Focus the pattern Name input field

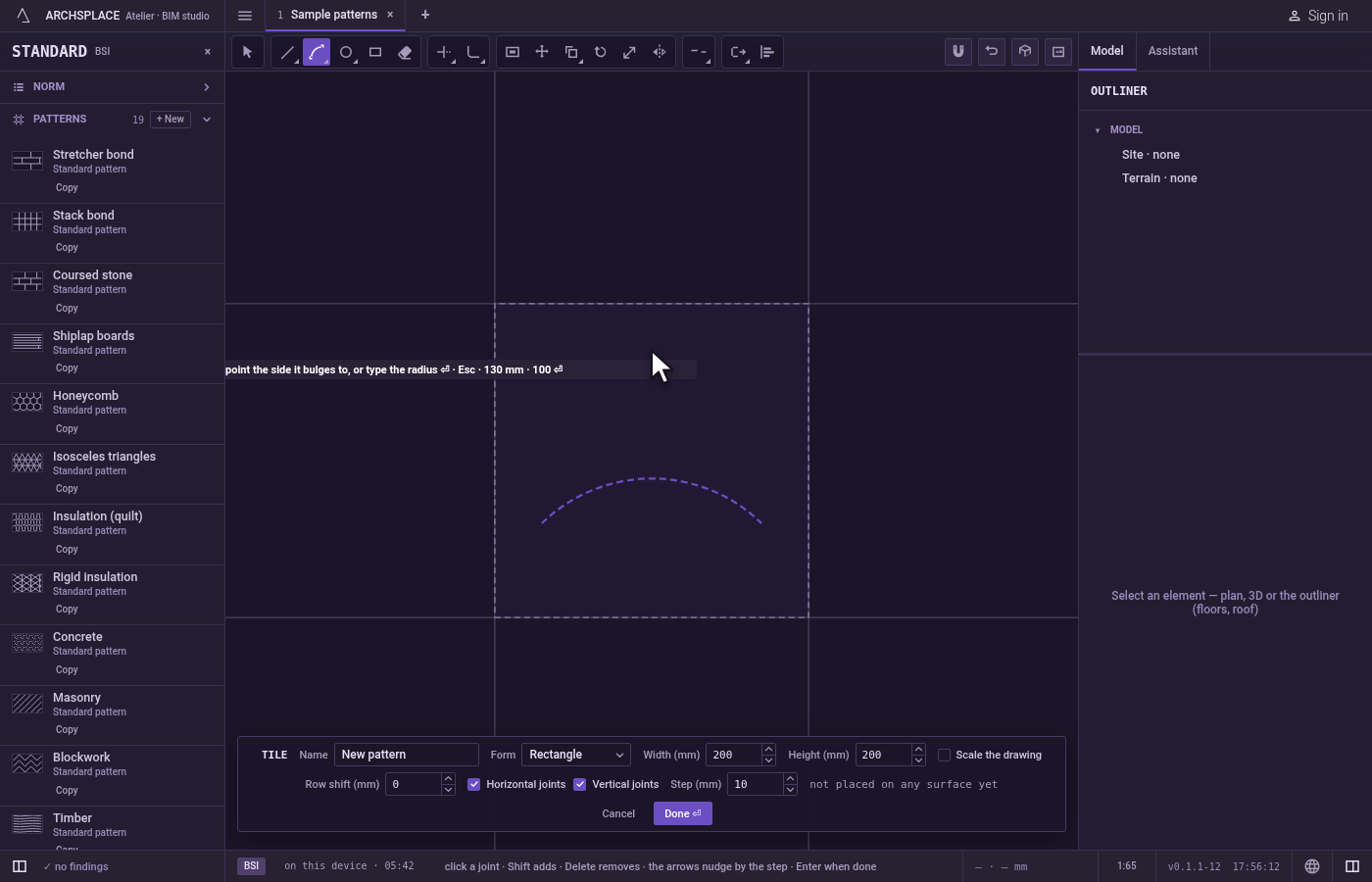click(x=407, y=755)
